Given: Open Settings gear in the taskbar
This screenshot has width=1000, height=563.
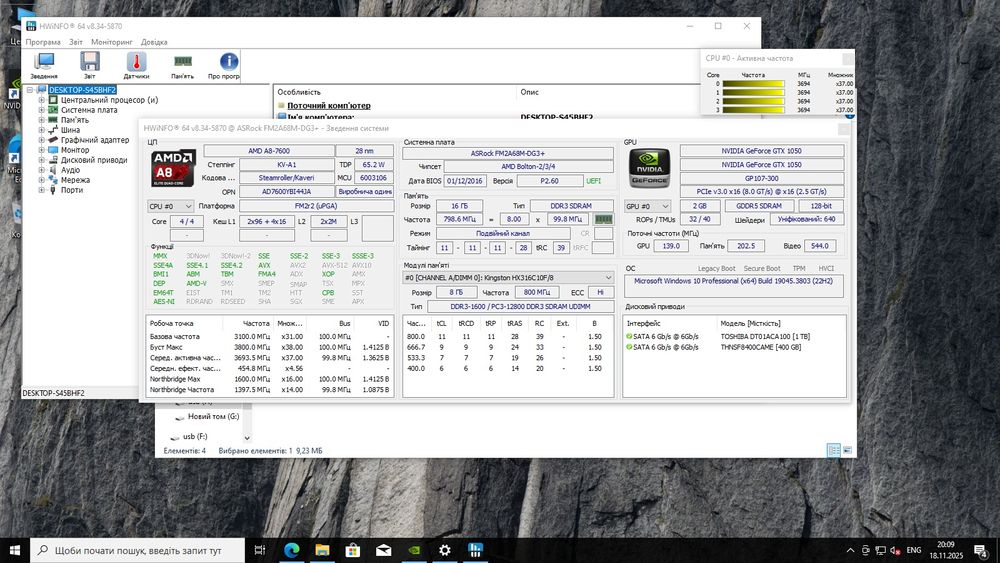Looking at the screenshot, I should click(x=445, y=550).
